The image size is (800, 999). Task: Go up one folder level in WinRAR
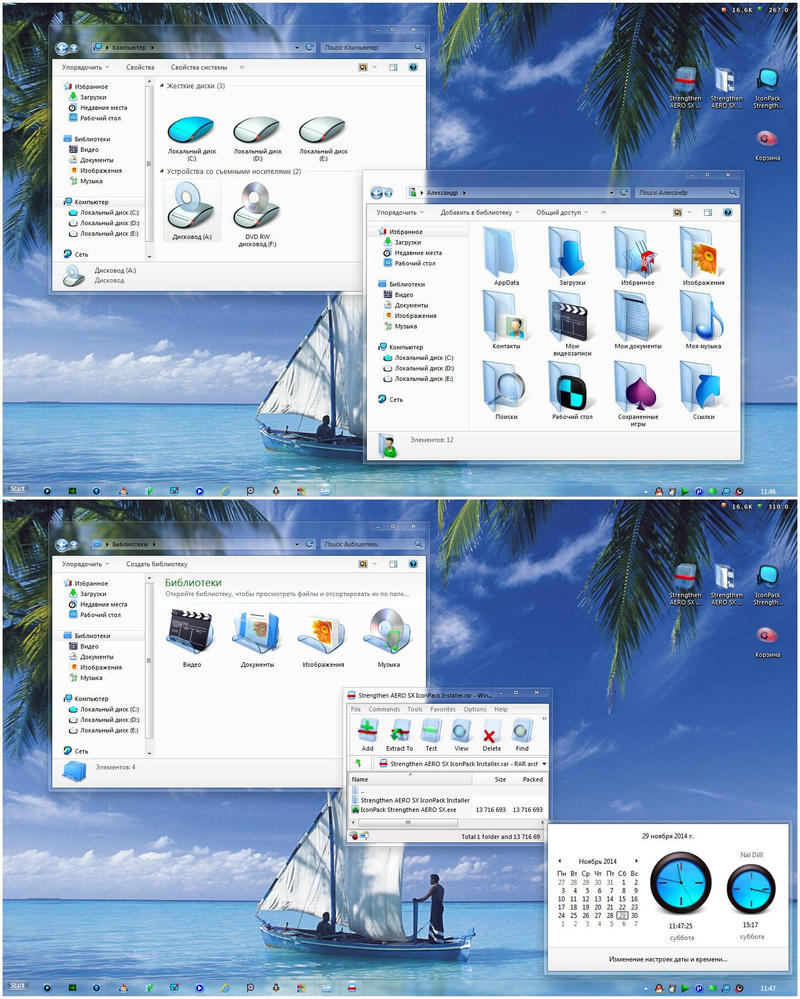click(359, 763)
